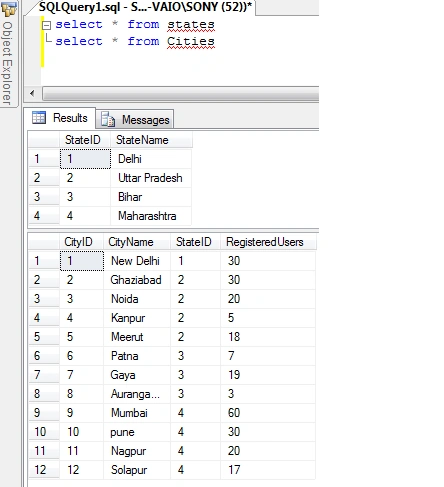Screen dimensions: 444x487
Task: Switch to the Results tab
Action: click(x=60, y=118)
